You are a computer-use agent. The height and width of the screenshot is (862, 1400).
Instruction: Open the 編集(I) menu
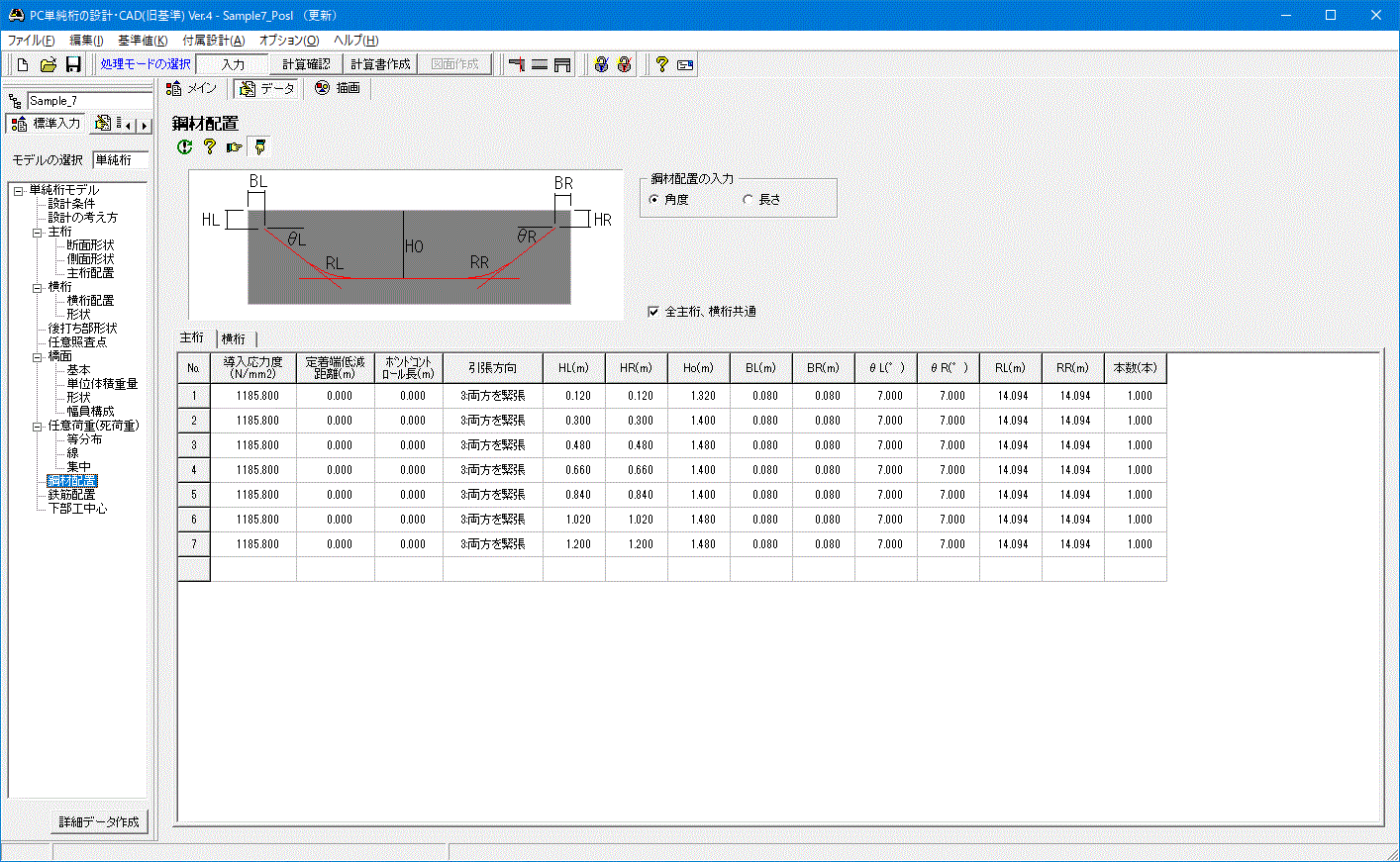point(86,41)
